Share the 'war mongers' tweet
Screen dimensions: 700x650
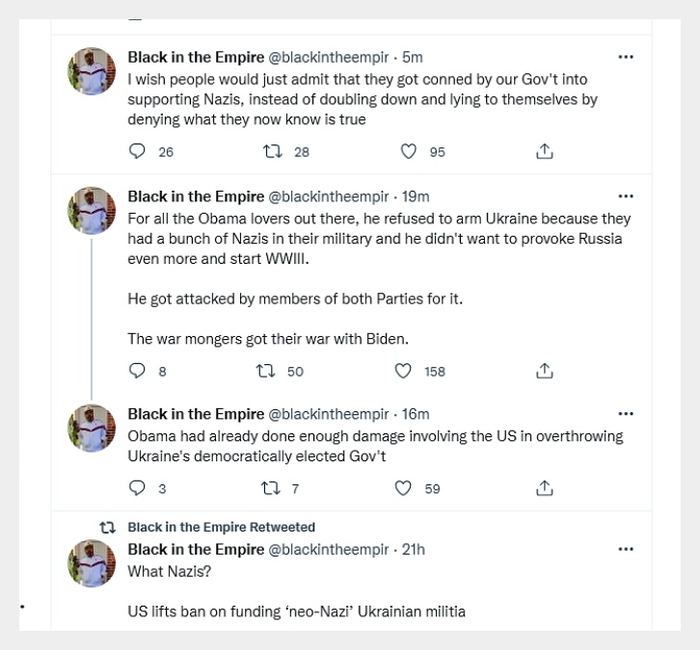(545, 371)
